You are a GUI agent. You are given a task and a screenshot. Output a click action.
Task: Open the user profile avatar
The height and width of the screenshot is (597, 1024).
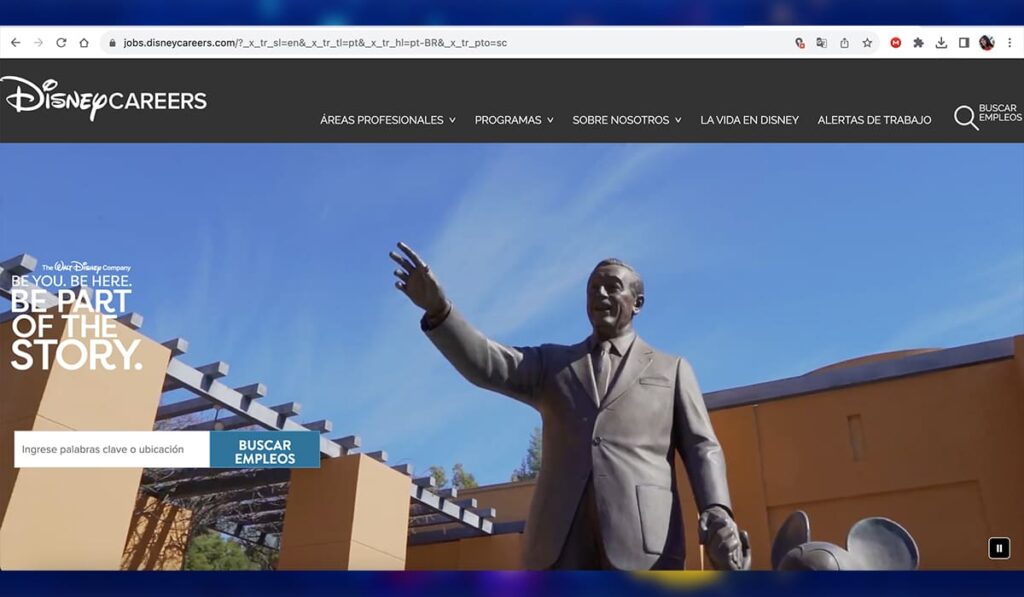[x=987, y=43]
